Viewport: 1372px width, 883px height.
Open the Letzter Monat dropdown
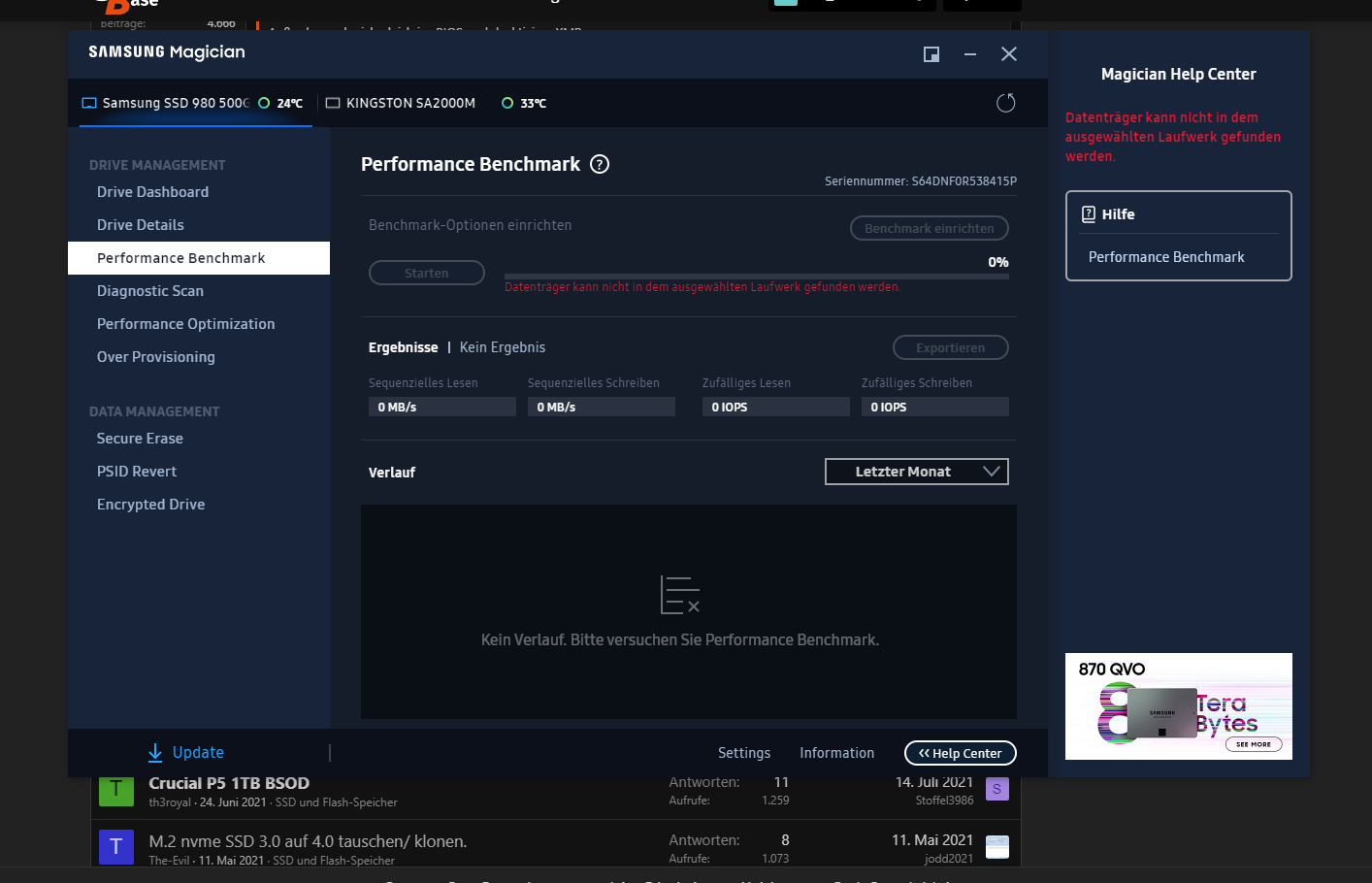pyautogui.click(x=917, y=472)
